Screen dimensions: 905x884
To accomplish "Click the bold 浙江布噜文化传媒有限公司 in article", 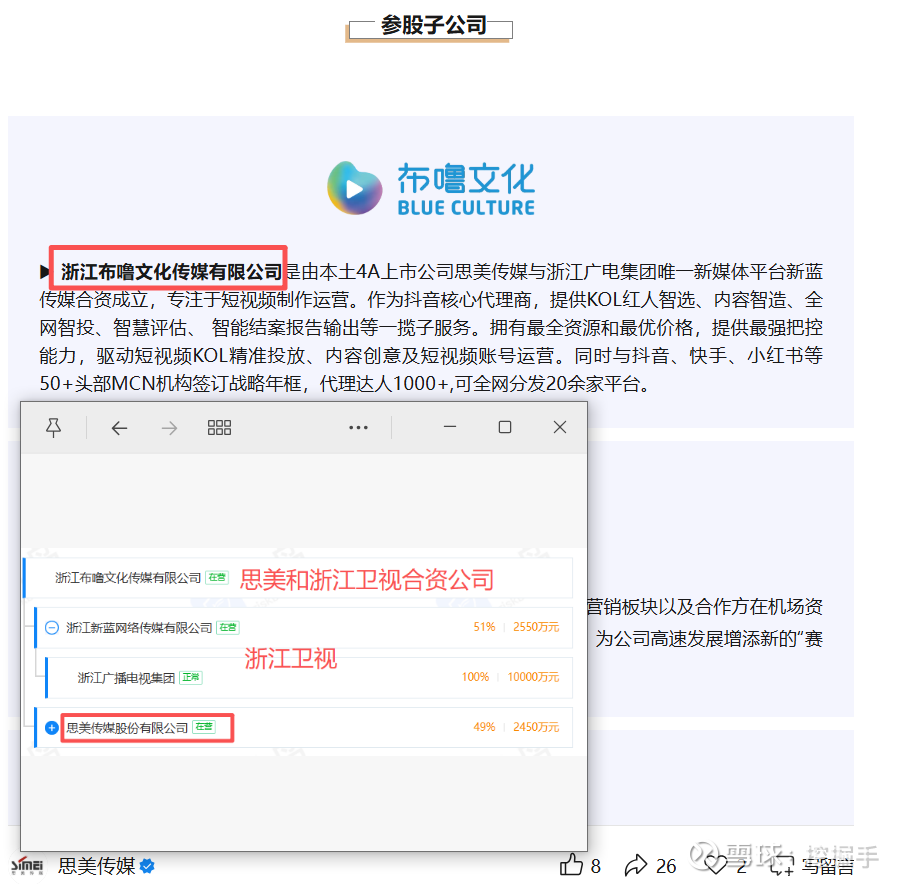I will click(x=171, y=271).
